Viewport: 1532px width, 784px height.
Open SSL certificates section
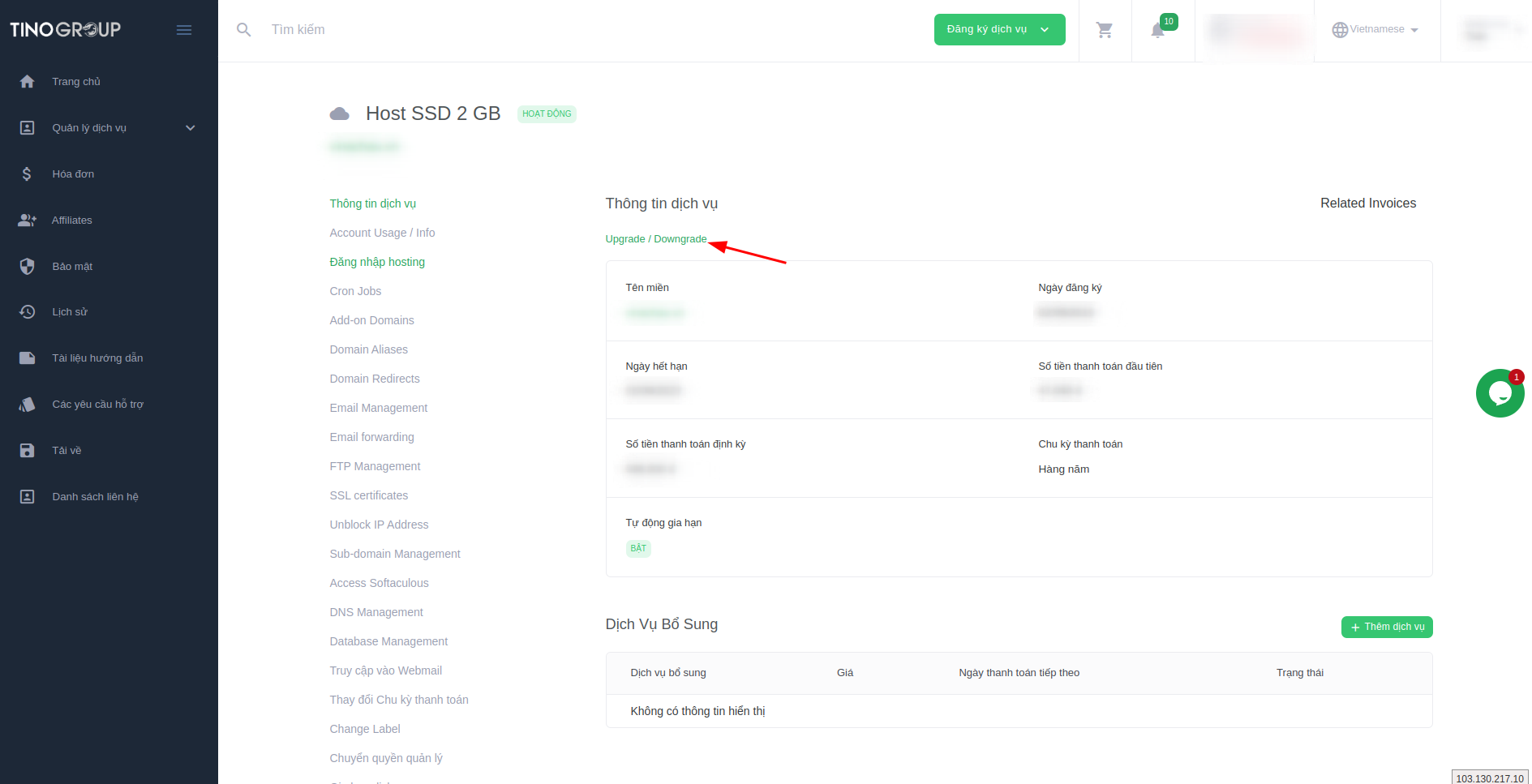pyautogui.click(x=368, y=495)
